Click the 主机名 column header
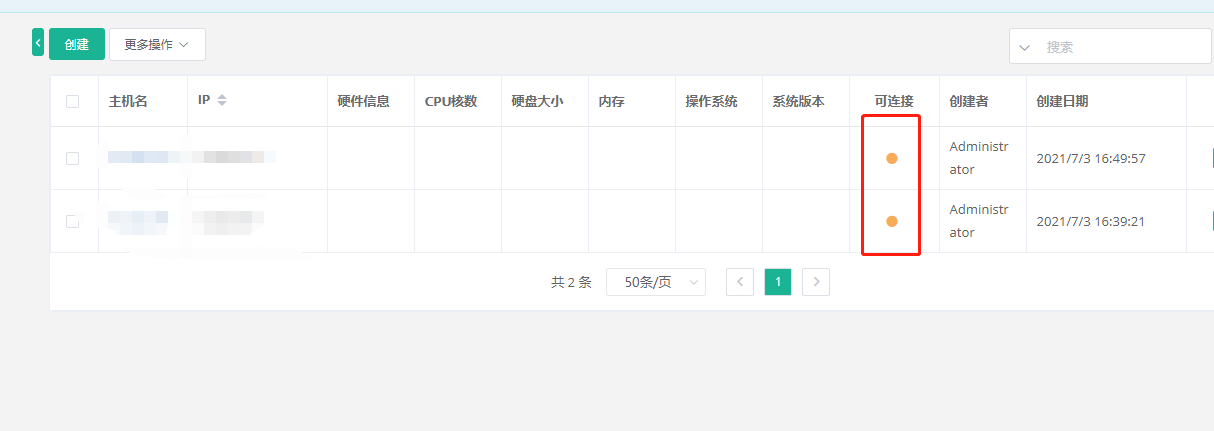1214x431 pixels. pos(128,101)
